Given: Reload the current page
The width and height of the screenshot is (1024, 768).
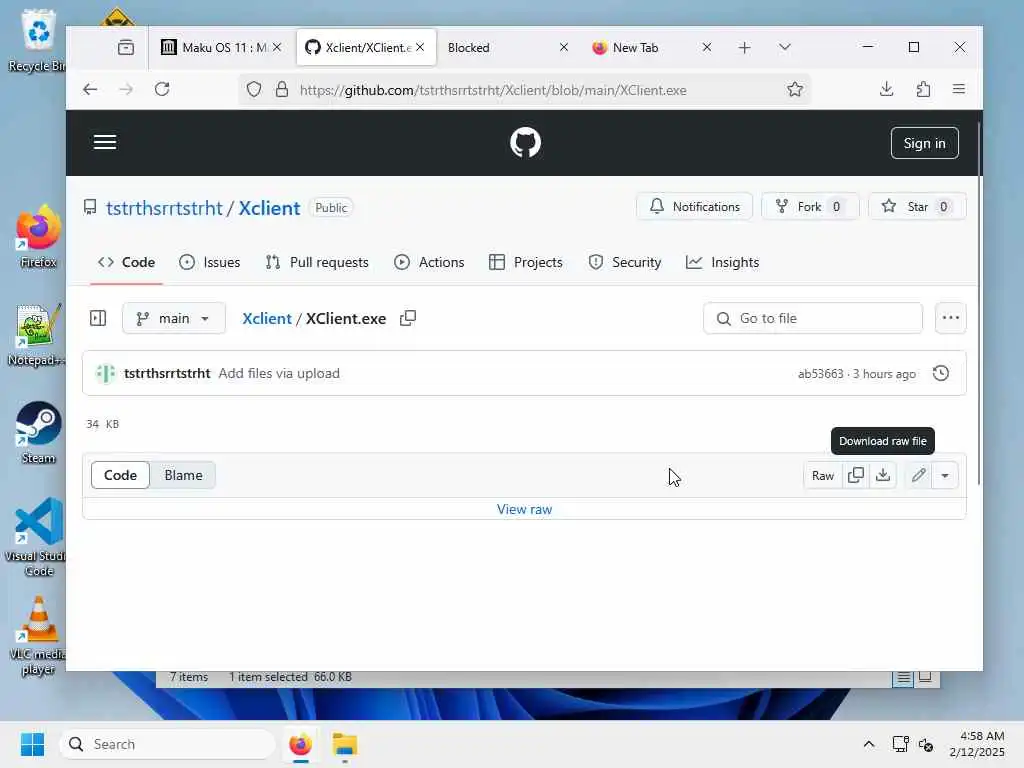Looking at the screenshot, I should coord(162,89).
